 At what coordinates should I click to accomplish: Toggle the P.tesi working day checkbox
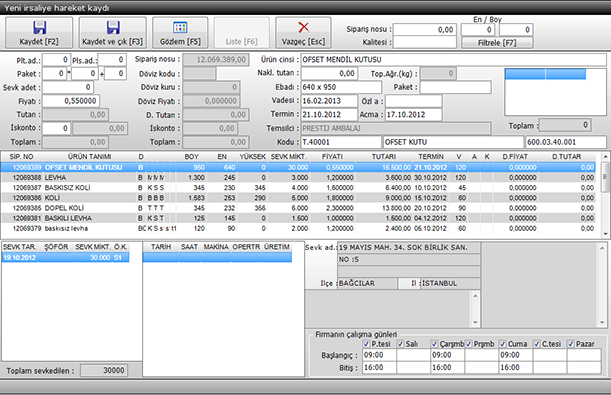click(x=366, y=344)
